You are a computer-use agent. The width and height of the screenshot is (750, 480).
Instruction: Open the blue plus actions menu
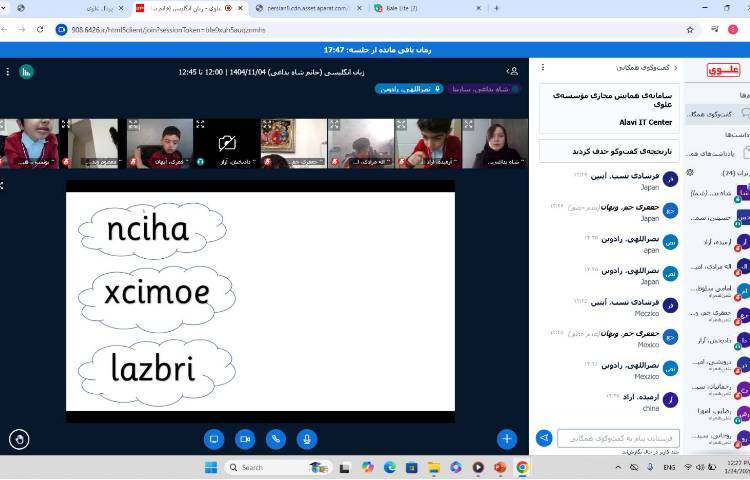[507, 439]
